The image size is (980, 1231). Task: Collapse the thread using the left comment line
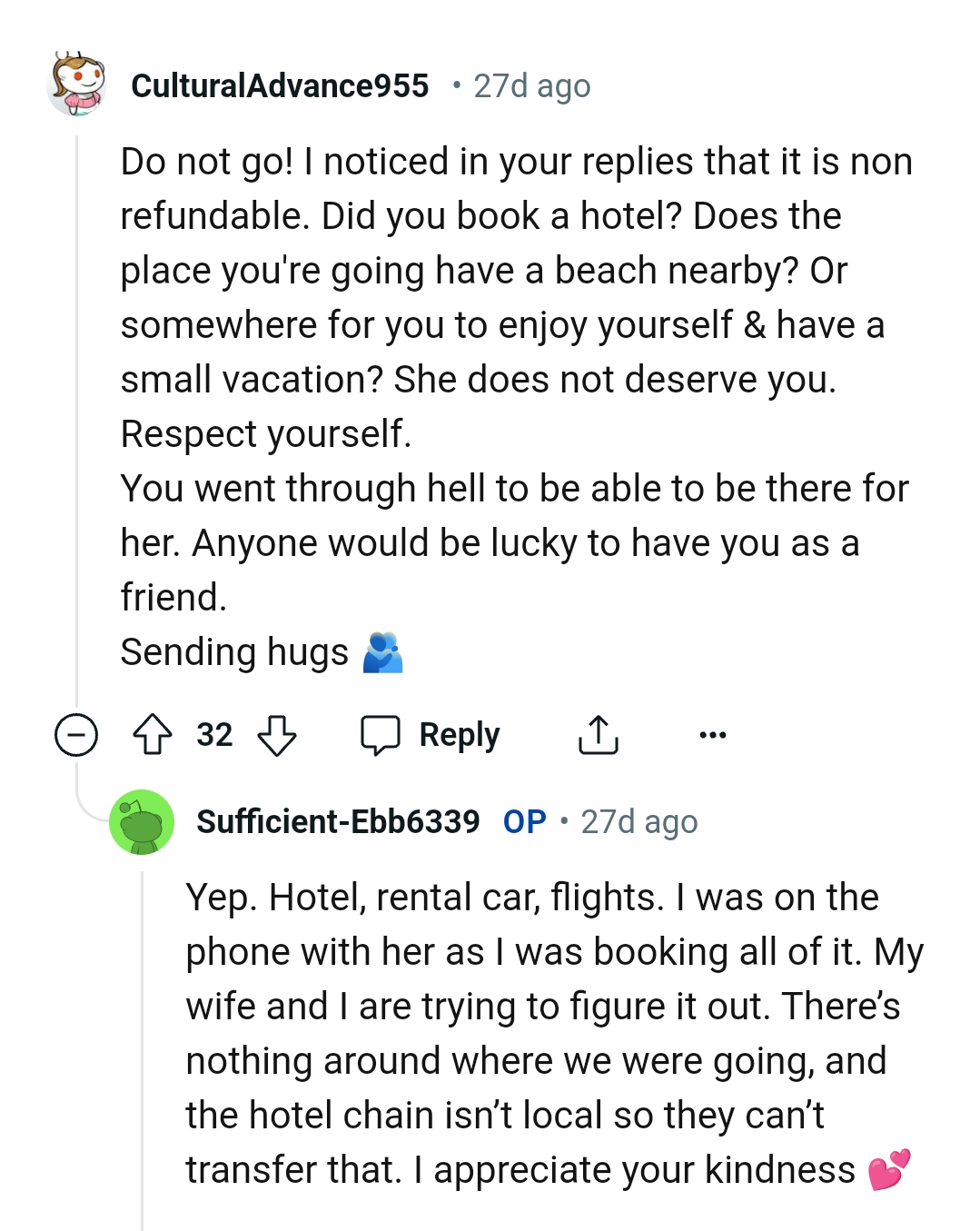pos(76,409)
